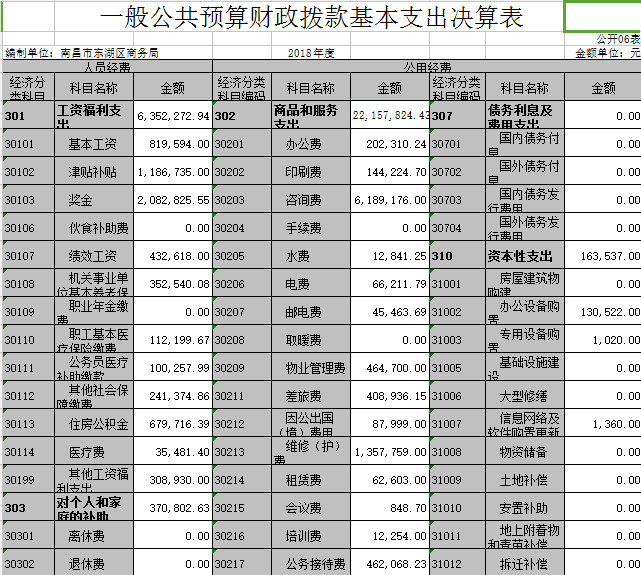Select the amount 12,841.25
This screenshot has height=575, width=641.
pos(399,256)
